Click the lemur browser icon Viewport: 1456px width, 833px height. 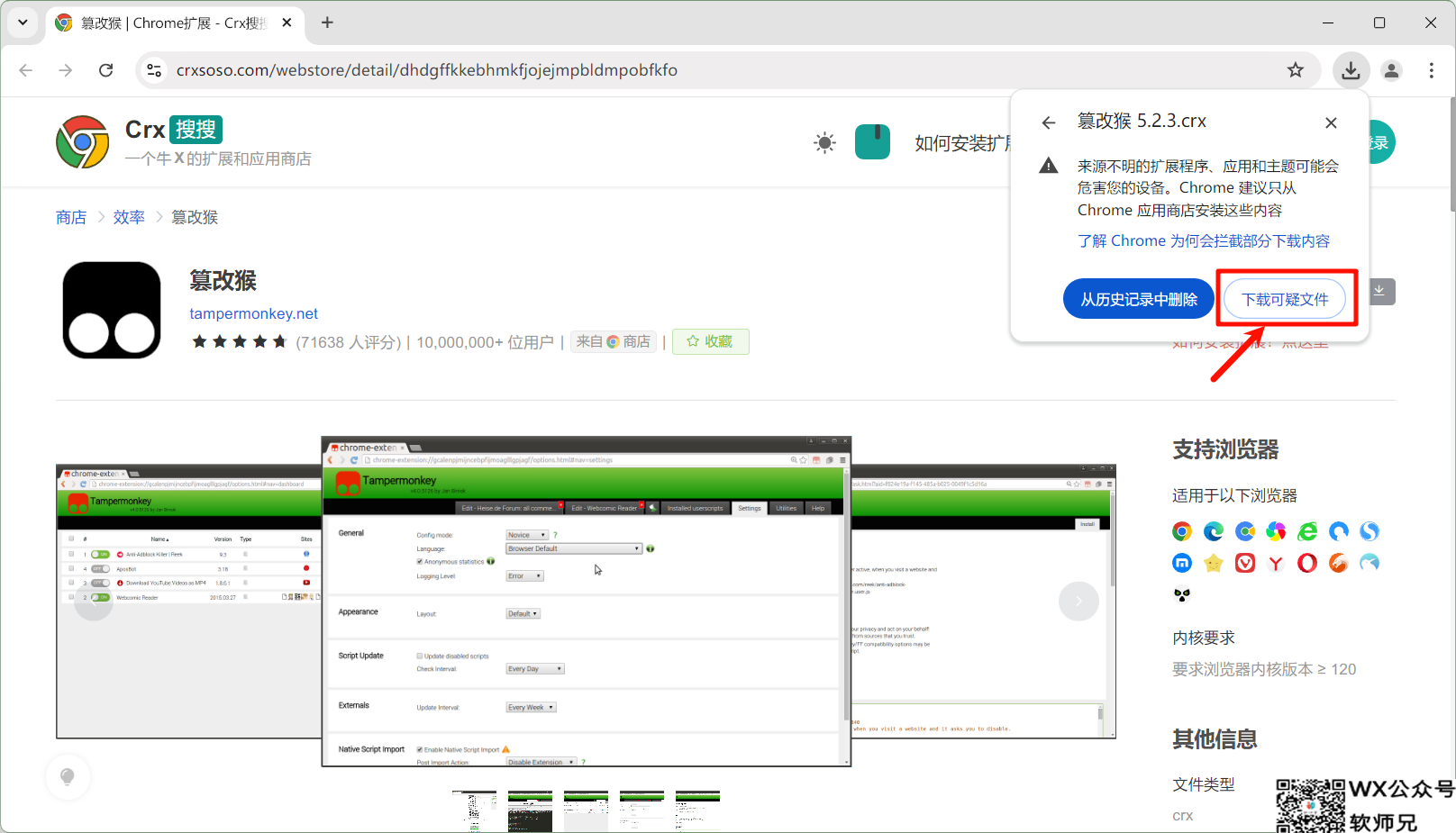tap(1182, 594)
